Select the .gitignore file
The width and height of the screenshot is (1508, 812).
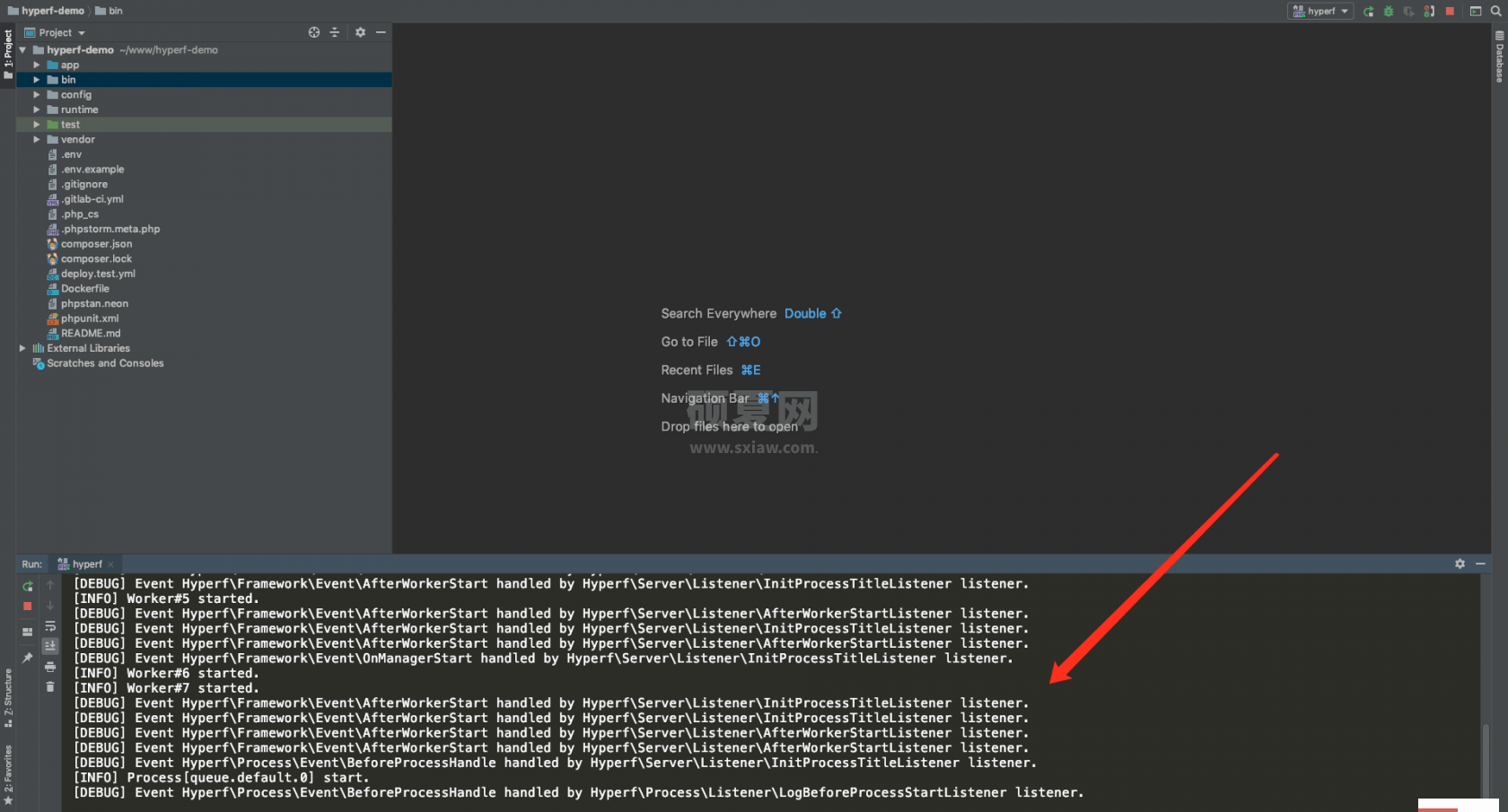click(x=77, y=185)
